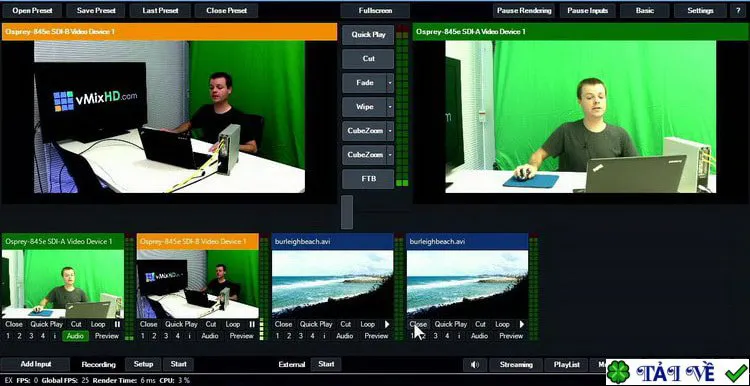Click the center Quick Play transition button
Viewport: 750px width, 386px height.
(x=368, y=35)
